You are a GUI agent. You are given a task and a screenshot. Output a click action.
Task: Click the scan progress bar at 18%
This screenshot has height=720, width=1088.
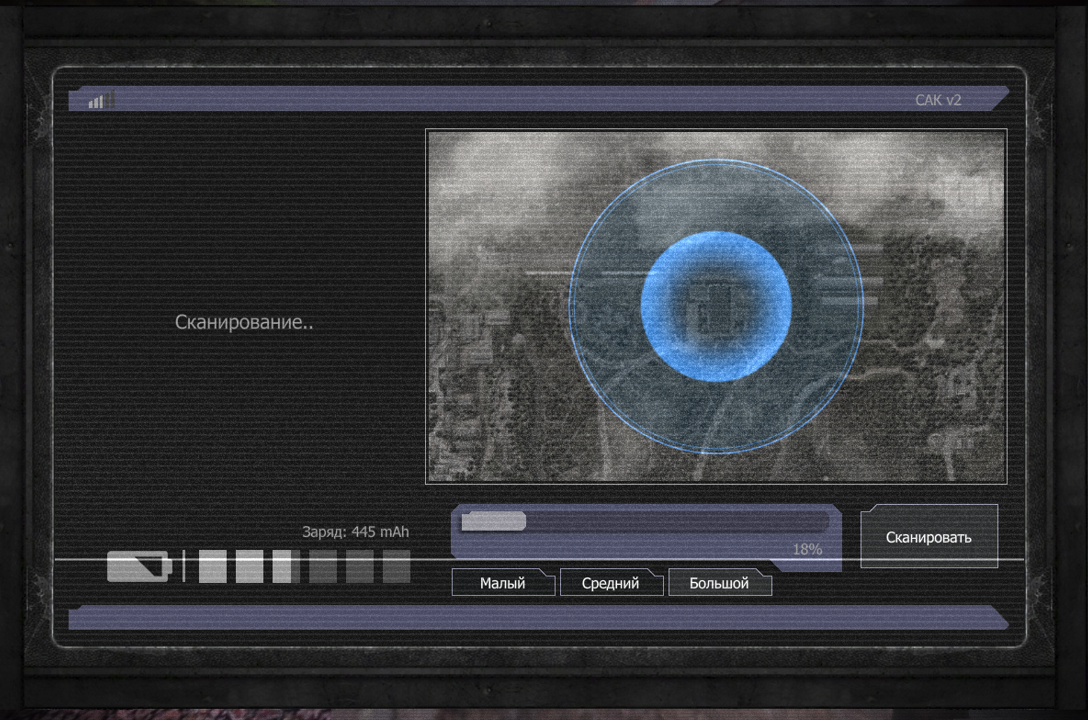coord(645,522)
